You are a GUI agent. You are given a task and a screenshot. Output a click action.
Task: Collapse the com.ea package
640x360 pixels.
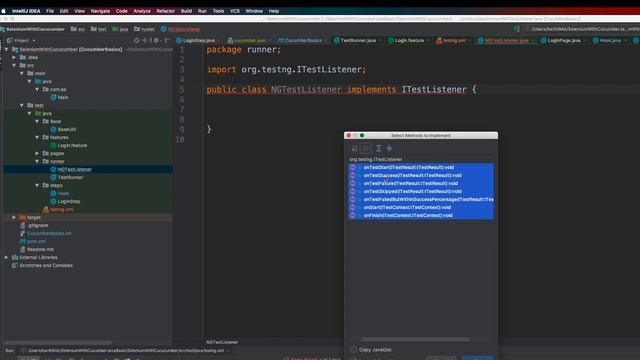tap(37, 89)
